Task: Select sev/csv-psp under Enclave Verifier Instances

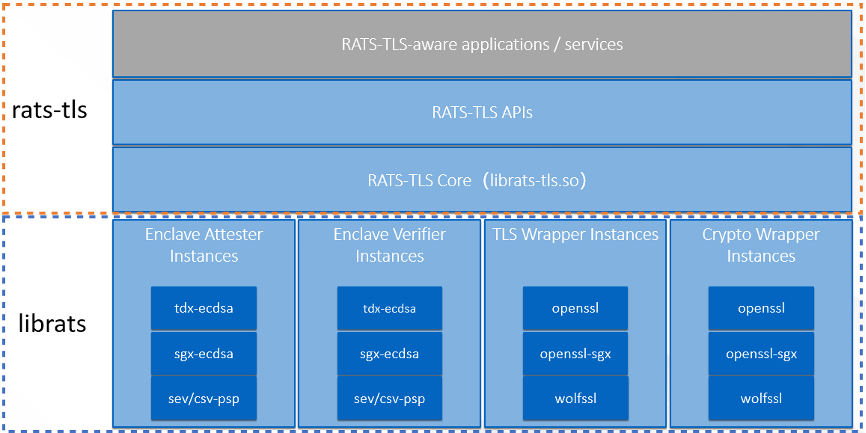Action: coord(390,398)
